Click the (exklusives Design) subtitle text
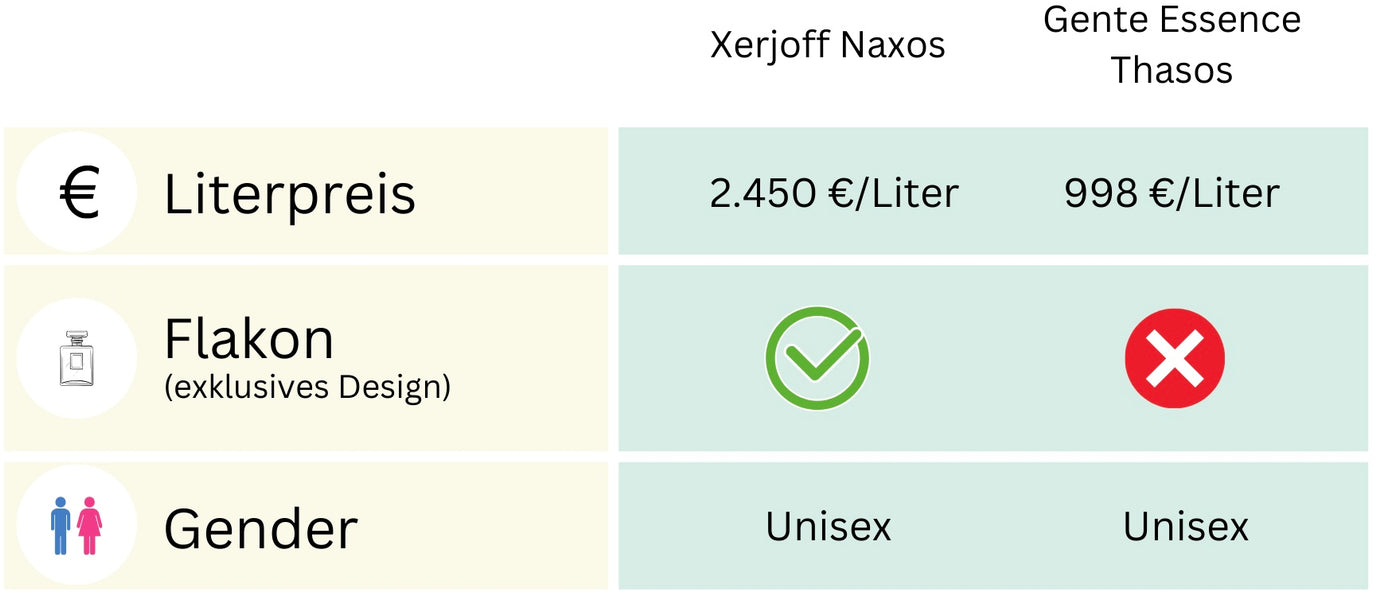This screenshot has width=1377, height=600. click(x=307, y=387)
